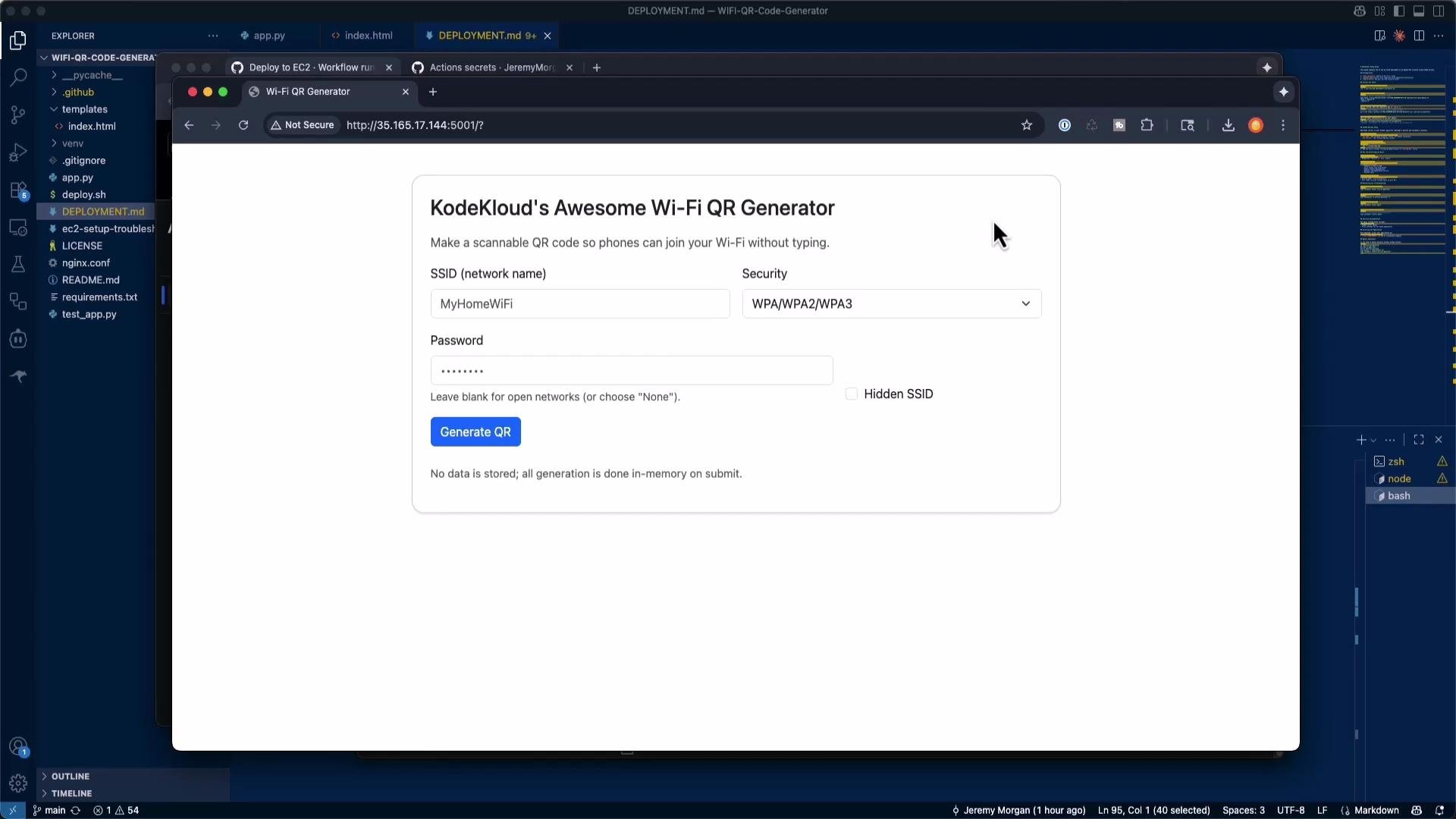Maximize the terminal panel

click(1419, 440)
